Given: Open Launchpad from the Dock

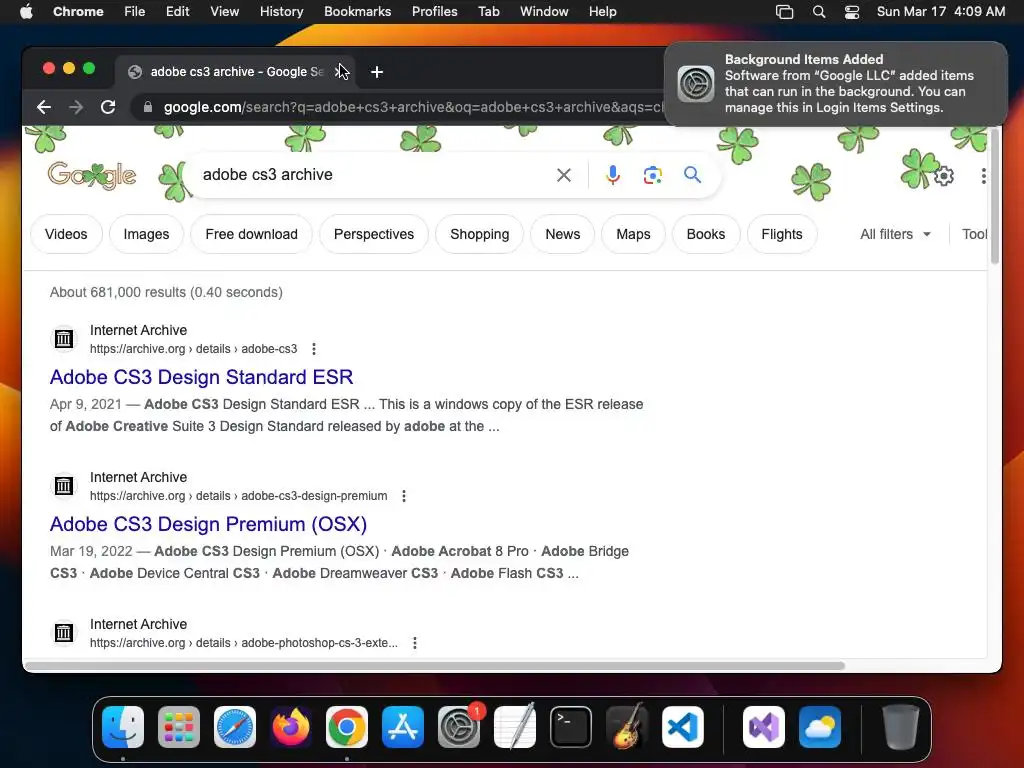Looking at the screenshot, I should click(179, 727).
